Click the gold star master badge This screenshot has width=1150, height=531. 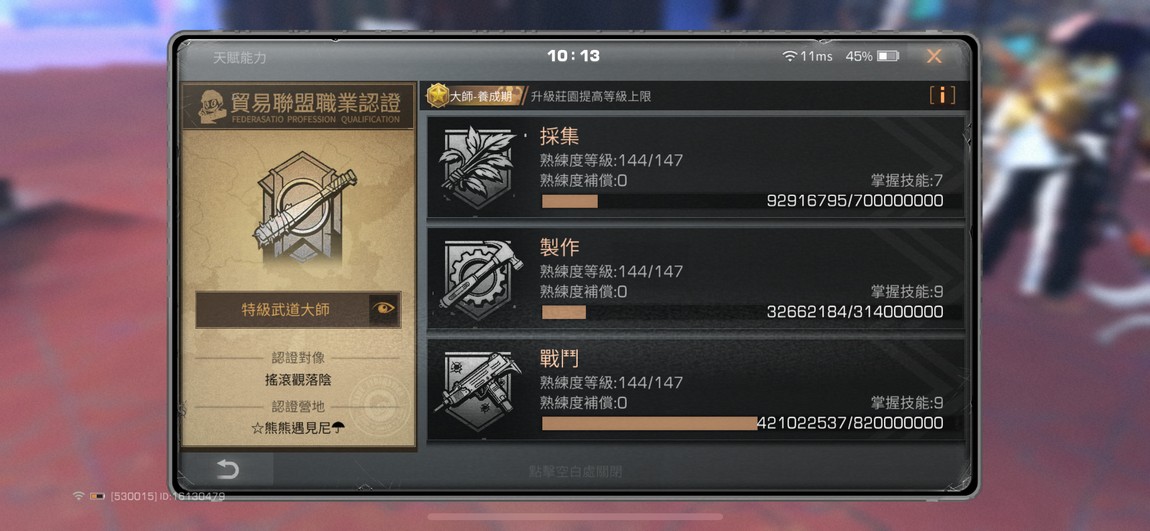tap(438, 95)
